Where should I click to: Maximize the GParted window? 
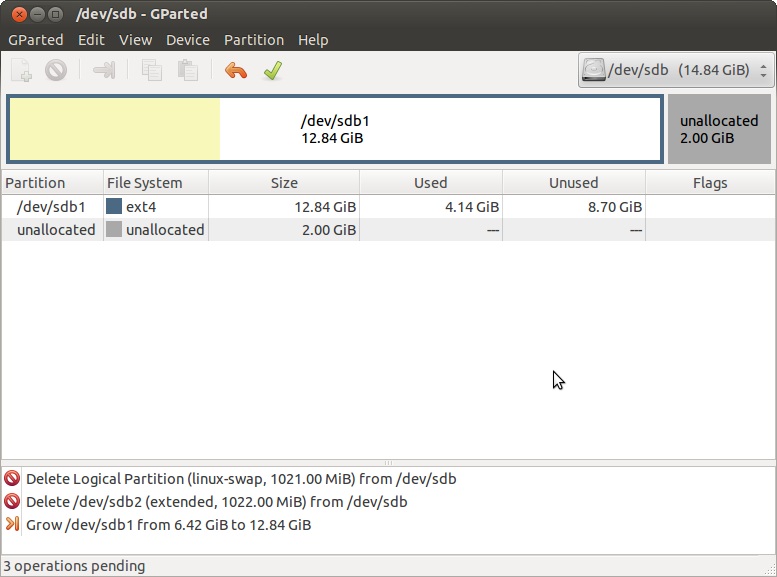56,14
